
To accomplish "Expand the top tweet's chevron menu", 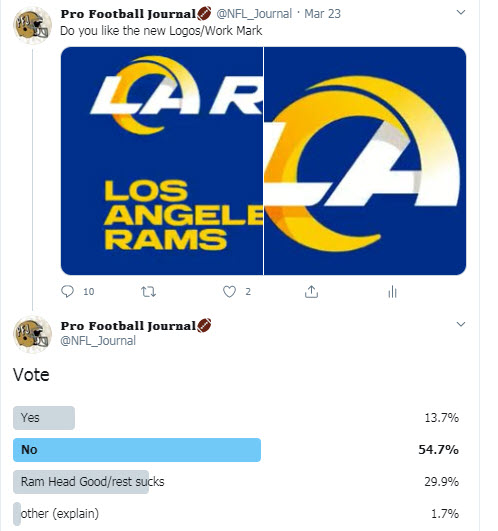I will pyautogui.click(x=461, y=13).
